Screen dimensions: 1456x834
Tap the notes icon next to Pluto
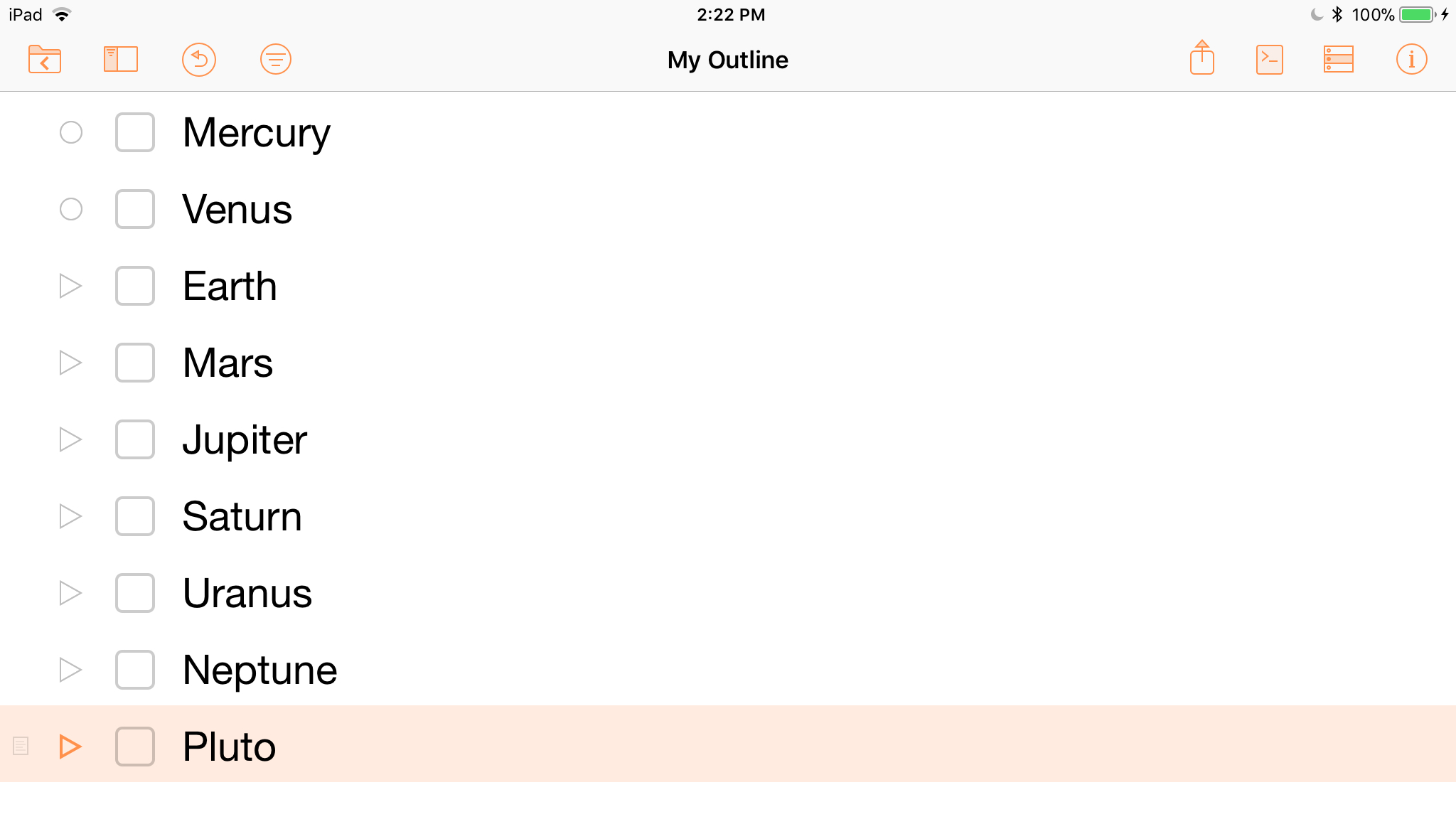tap(20, 746)
